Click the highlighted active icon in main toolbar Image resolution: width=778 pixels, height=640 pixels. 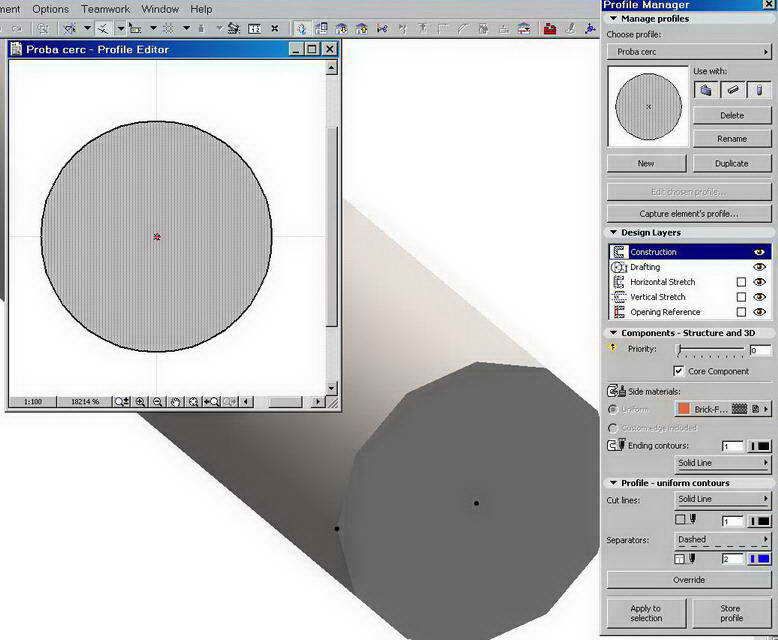pos(301,28)
